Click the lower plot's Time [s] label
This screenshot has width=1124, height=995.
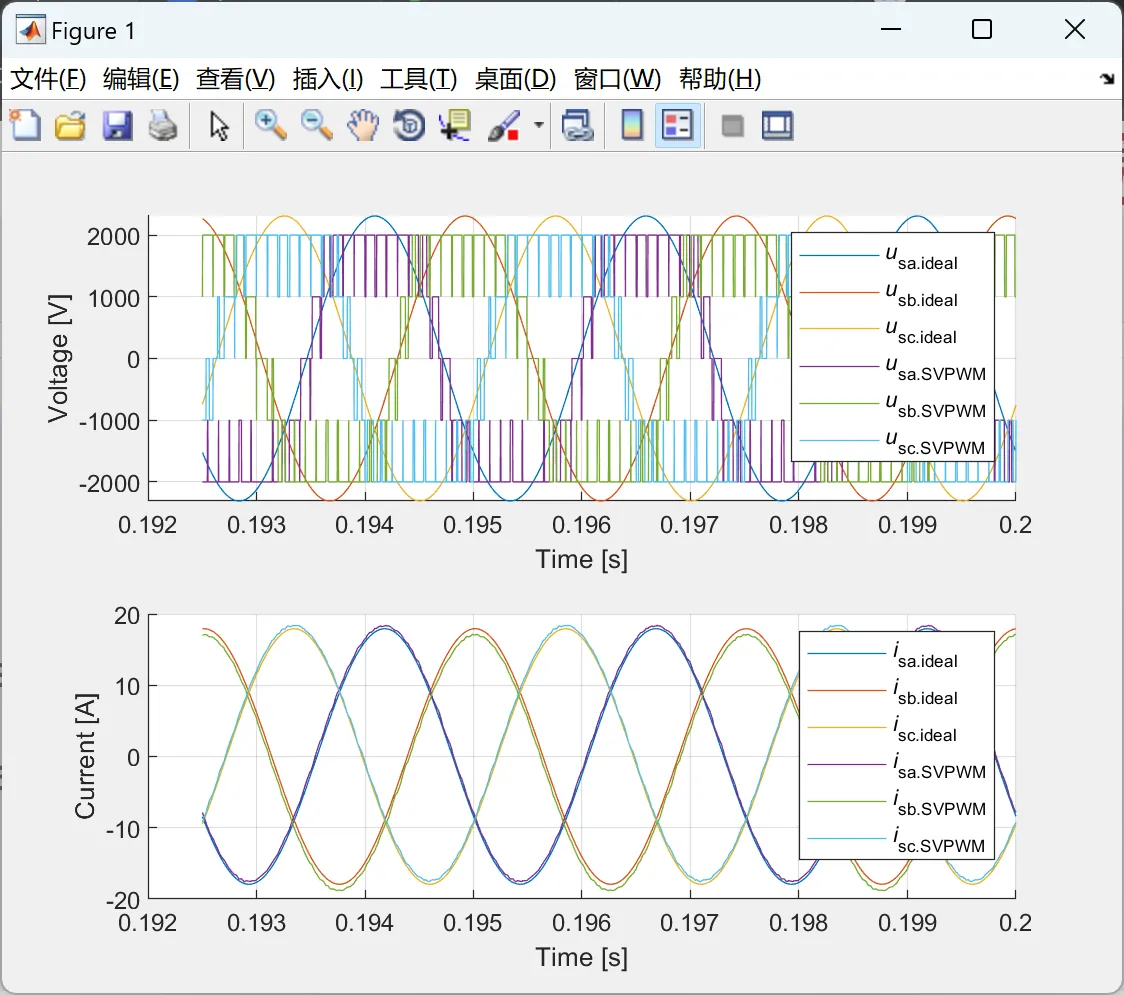[x=581, y=957]
